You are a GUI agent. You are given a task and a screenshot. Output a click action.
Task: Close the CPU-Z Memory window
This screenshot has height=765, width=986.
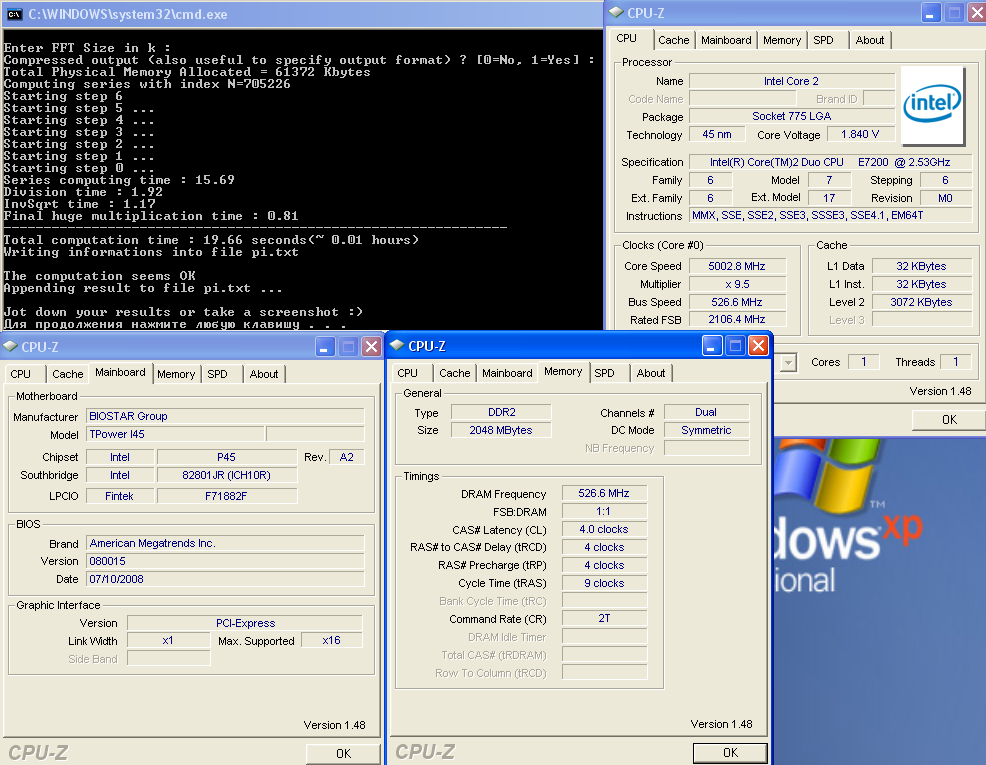click(x=758, y=346)
